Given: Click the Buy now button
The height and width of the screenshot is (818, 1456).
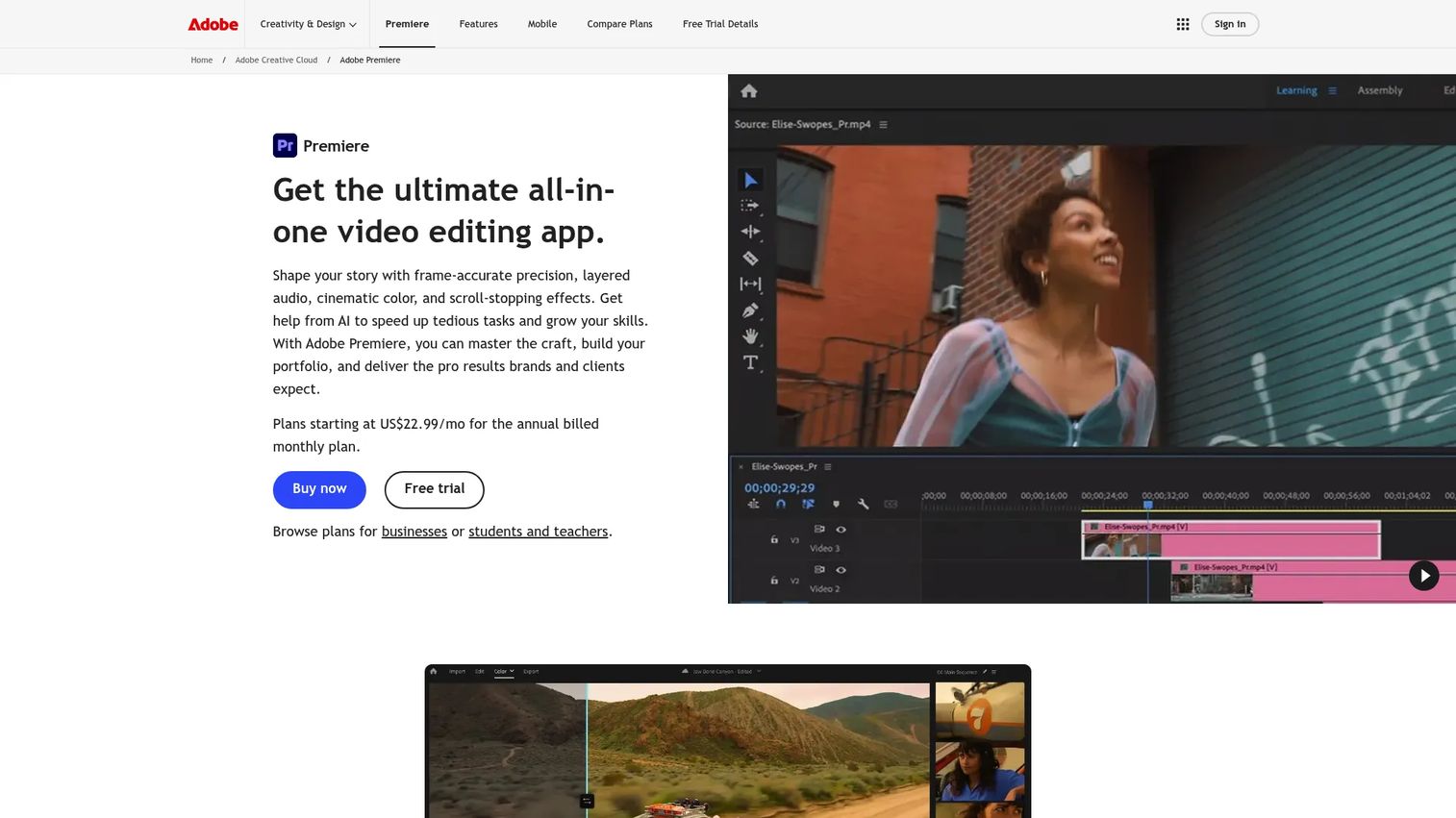Looking at the screenshot, I should [319, 489].
